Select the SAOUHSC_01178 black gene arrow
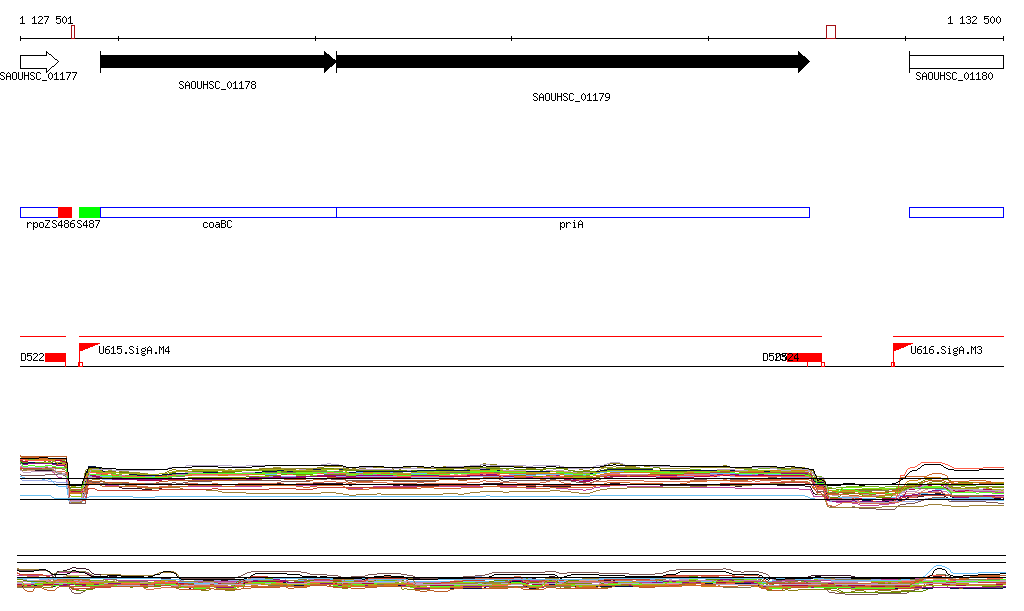Viewport: 1024px width, 611px height. point(218,62)
